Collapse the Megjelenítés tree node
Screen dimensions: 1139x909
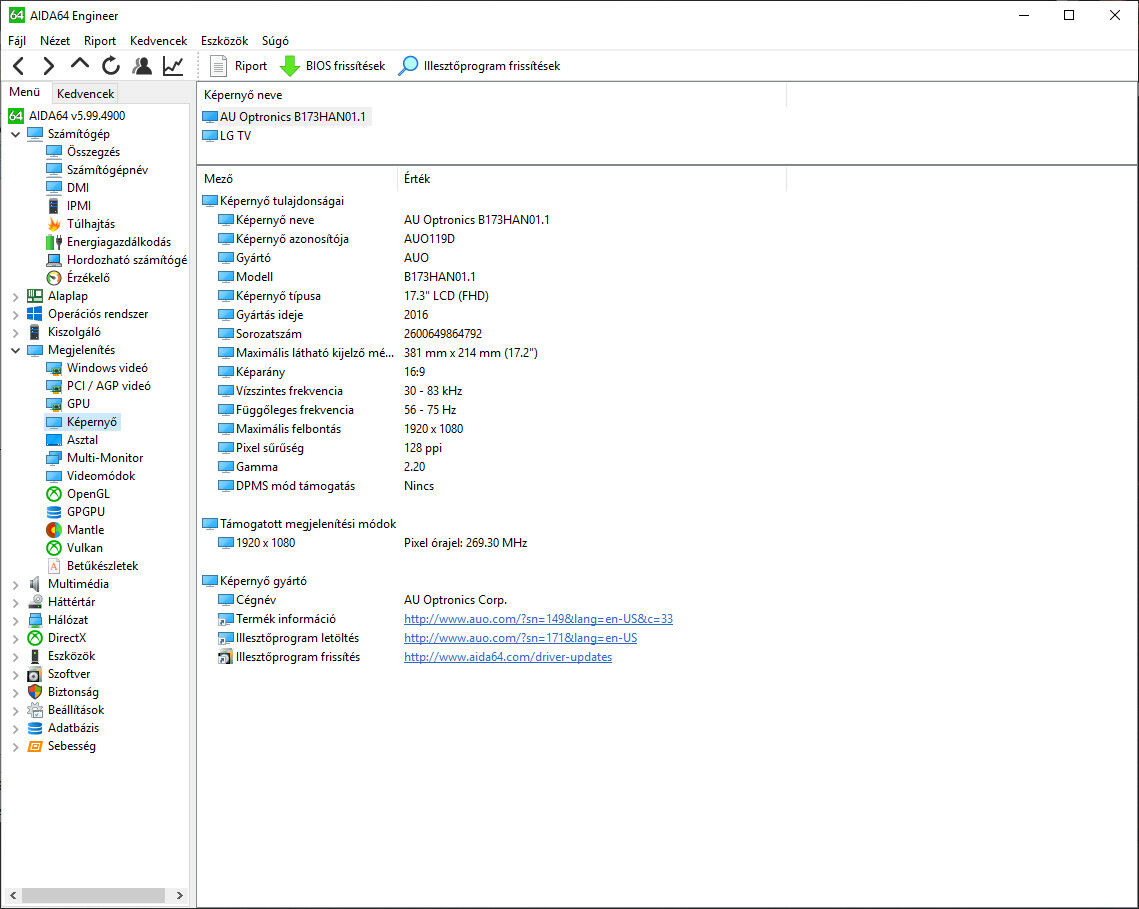pyautogui.click(x=15, y=350)
